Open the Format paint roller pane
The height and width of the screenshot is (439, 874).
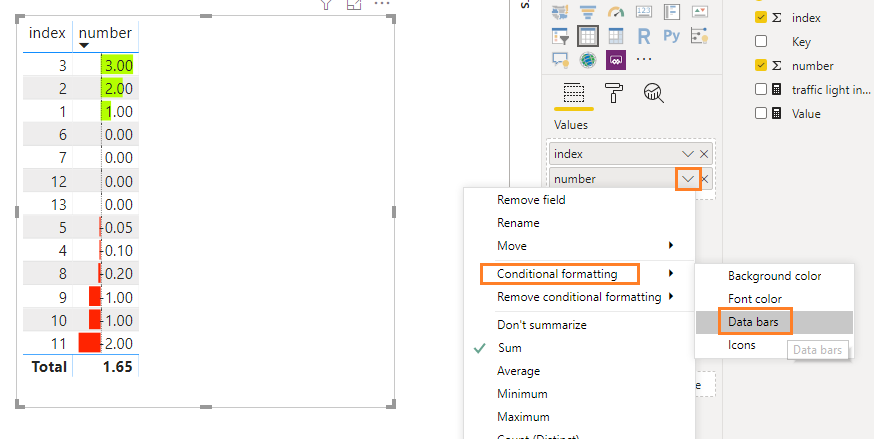coord(614,93)
